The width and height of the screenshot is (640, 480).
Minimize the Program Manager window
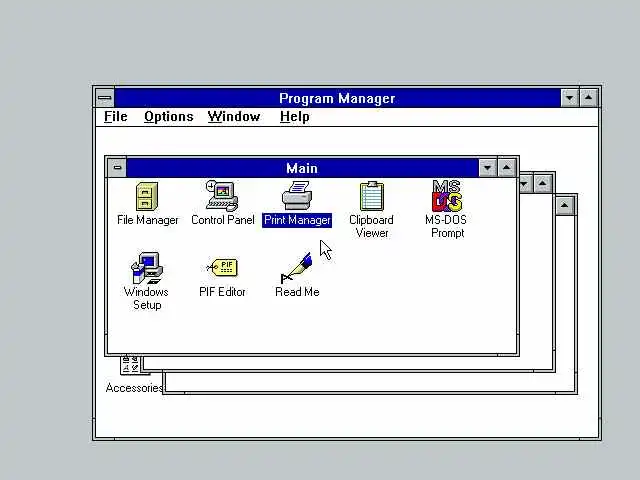570,98
